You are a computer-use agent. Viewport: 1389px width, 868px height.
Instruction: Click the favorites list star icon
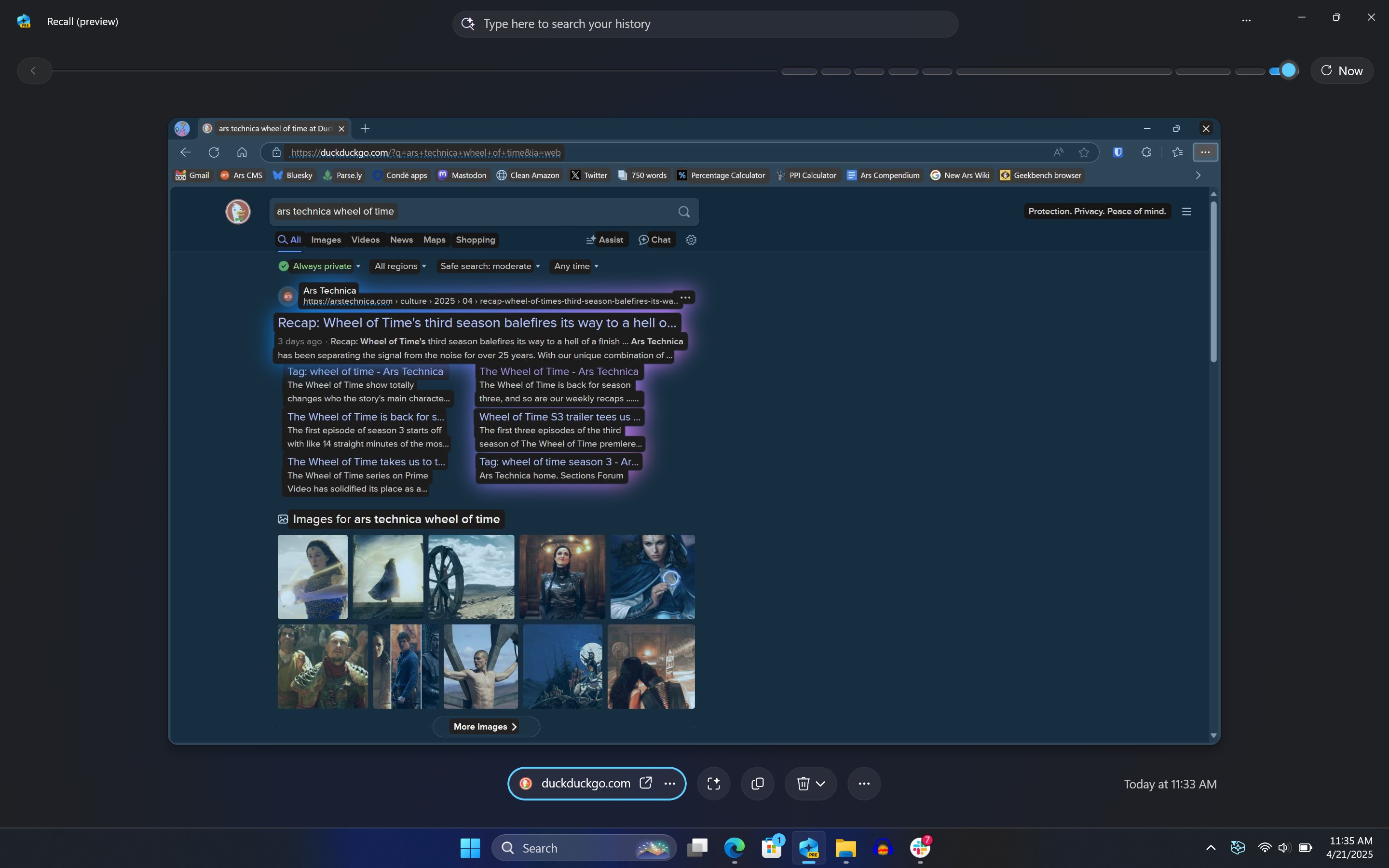1177,152
